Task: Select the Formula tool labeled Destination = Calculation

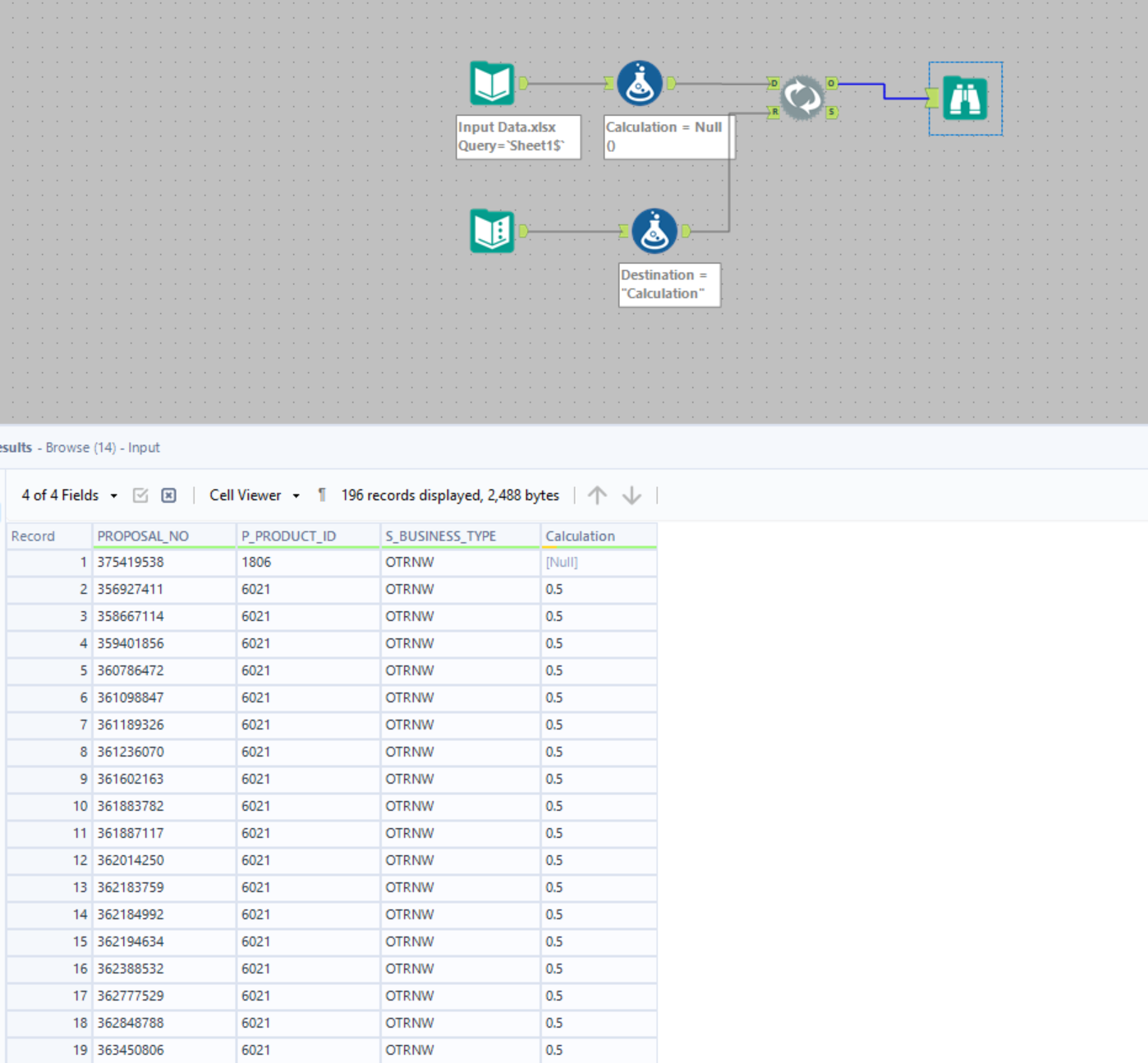Action: click(654, 230)
